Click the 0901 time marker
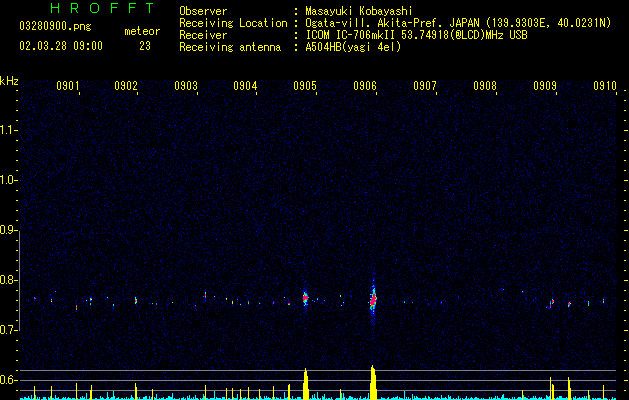 (x=68, y=86)
